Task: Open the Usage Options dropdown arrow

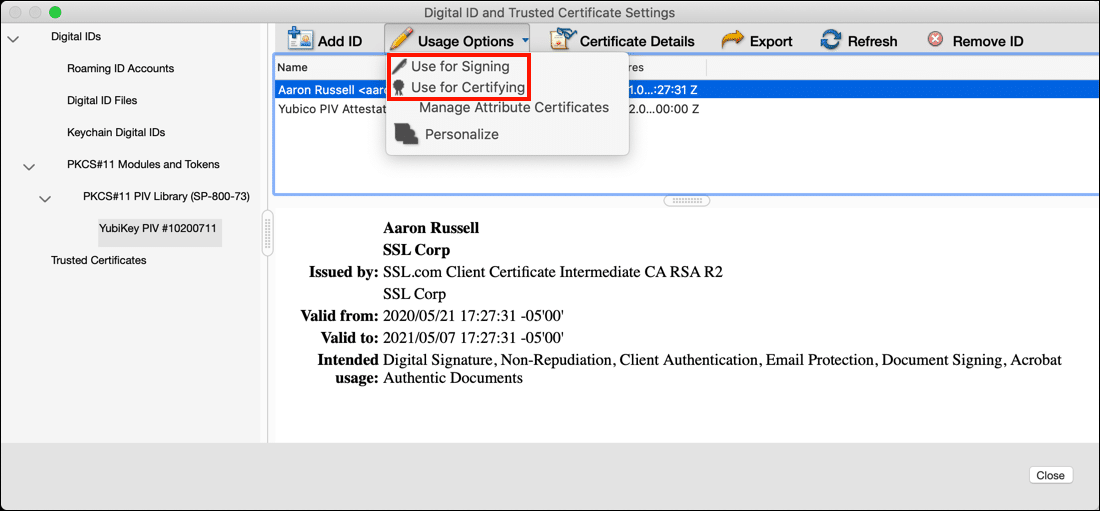Action: point(525,41)
